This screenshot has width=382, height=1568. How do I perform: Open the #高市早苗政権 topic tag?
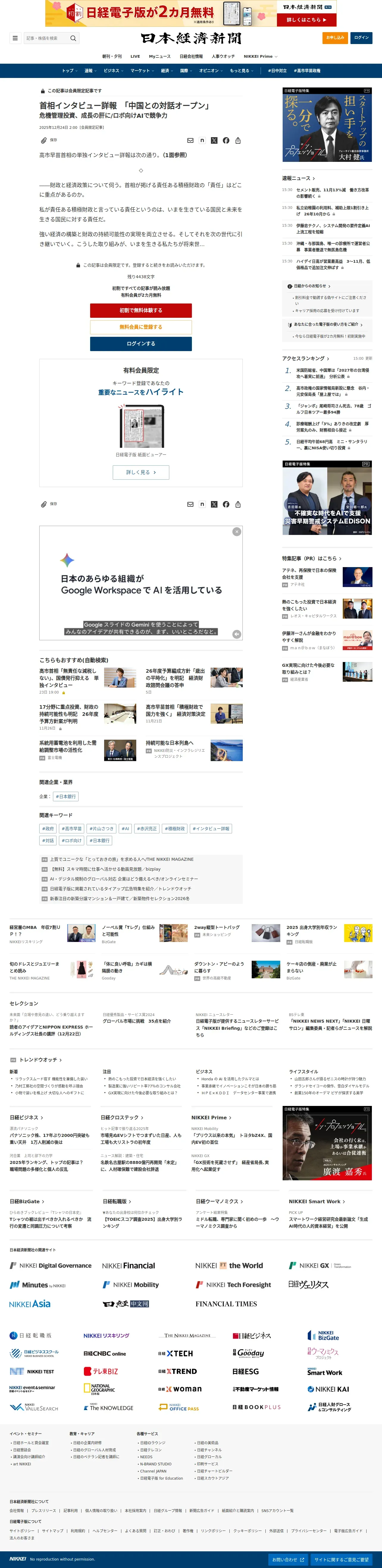(x=307, y=71)
